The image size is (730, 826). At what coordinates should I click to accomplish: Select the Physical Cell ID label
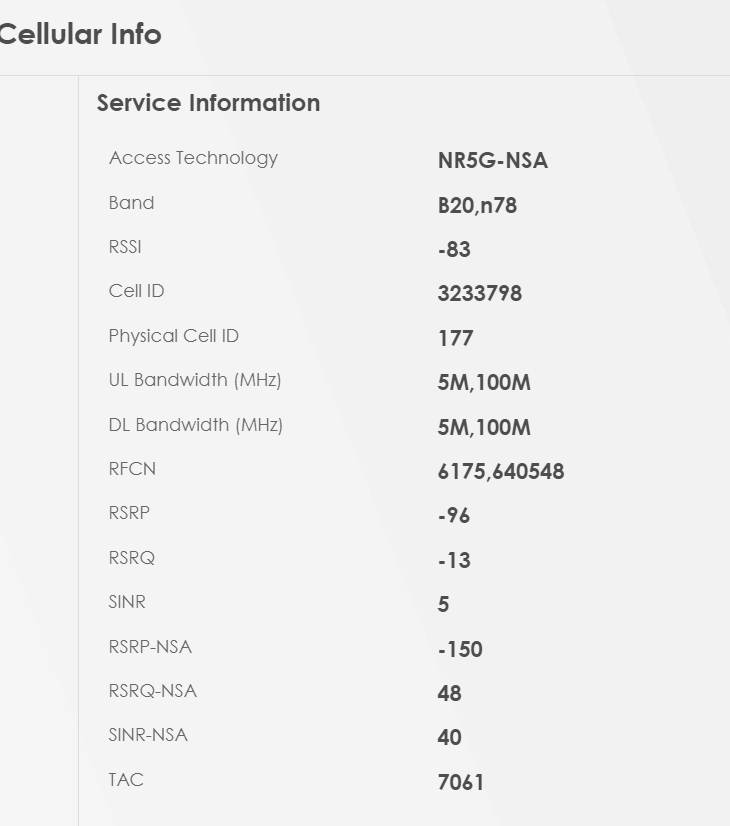[173, 336]
